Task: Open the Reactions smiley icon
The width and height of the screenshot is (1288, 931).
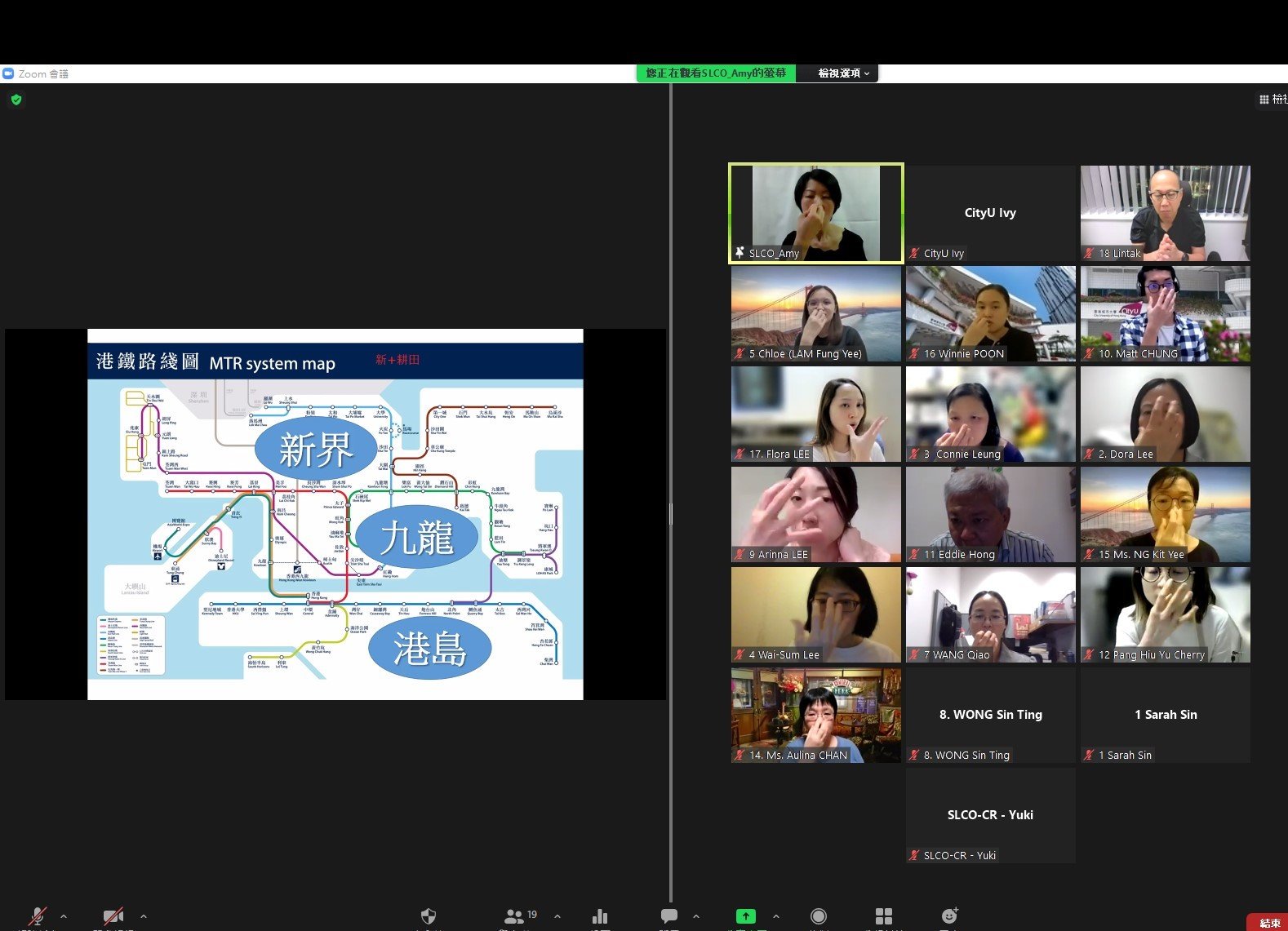Action: (x=949, y=916)
